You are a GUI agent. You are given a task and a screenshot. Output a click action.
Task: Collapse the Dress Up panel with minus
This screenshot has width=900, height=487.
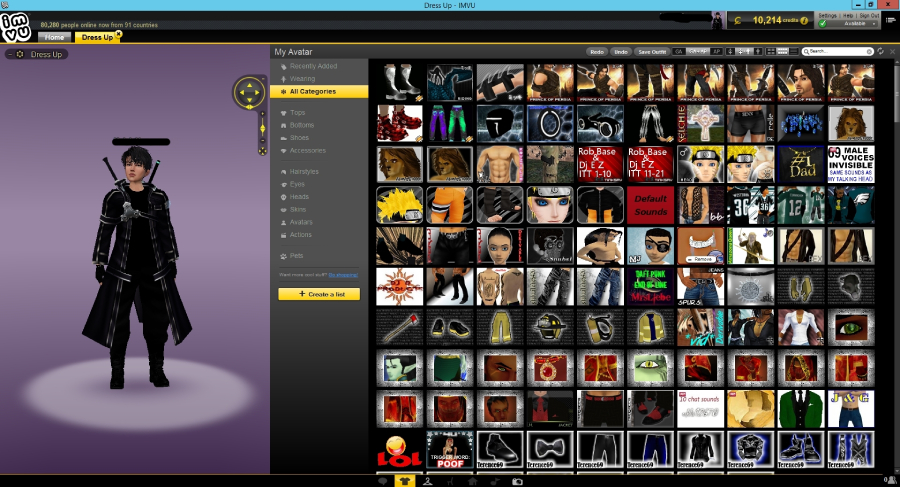(10, 54)
